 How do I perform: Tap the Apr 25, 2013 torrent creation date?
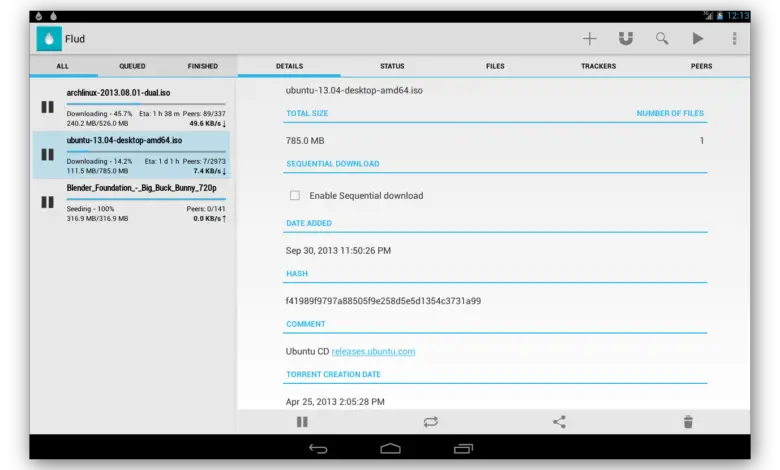coord(335,401)
